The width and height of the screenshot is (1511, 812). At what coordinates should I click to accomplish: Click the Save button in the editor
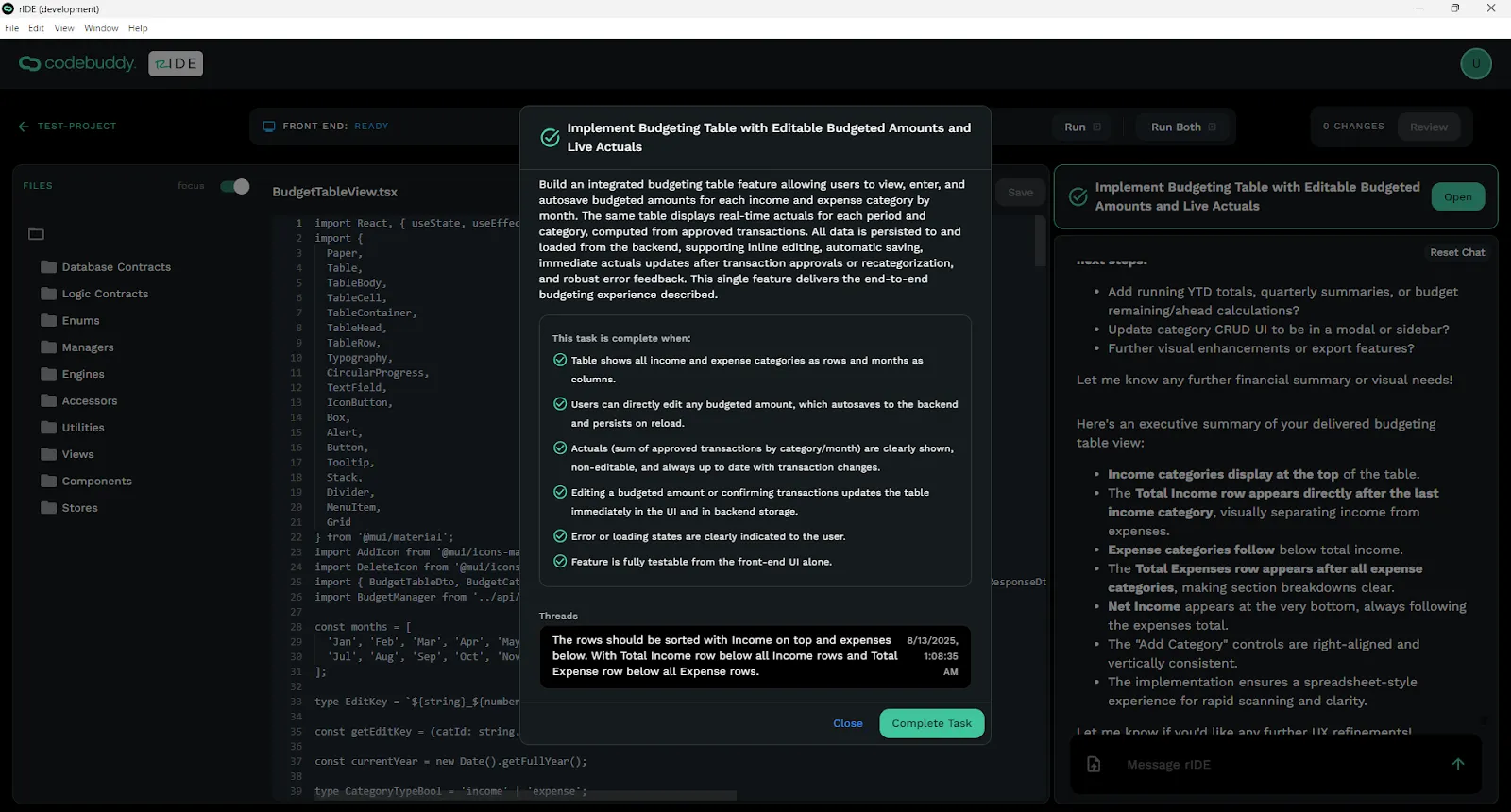1020,192
